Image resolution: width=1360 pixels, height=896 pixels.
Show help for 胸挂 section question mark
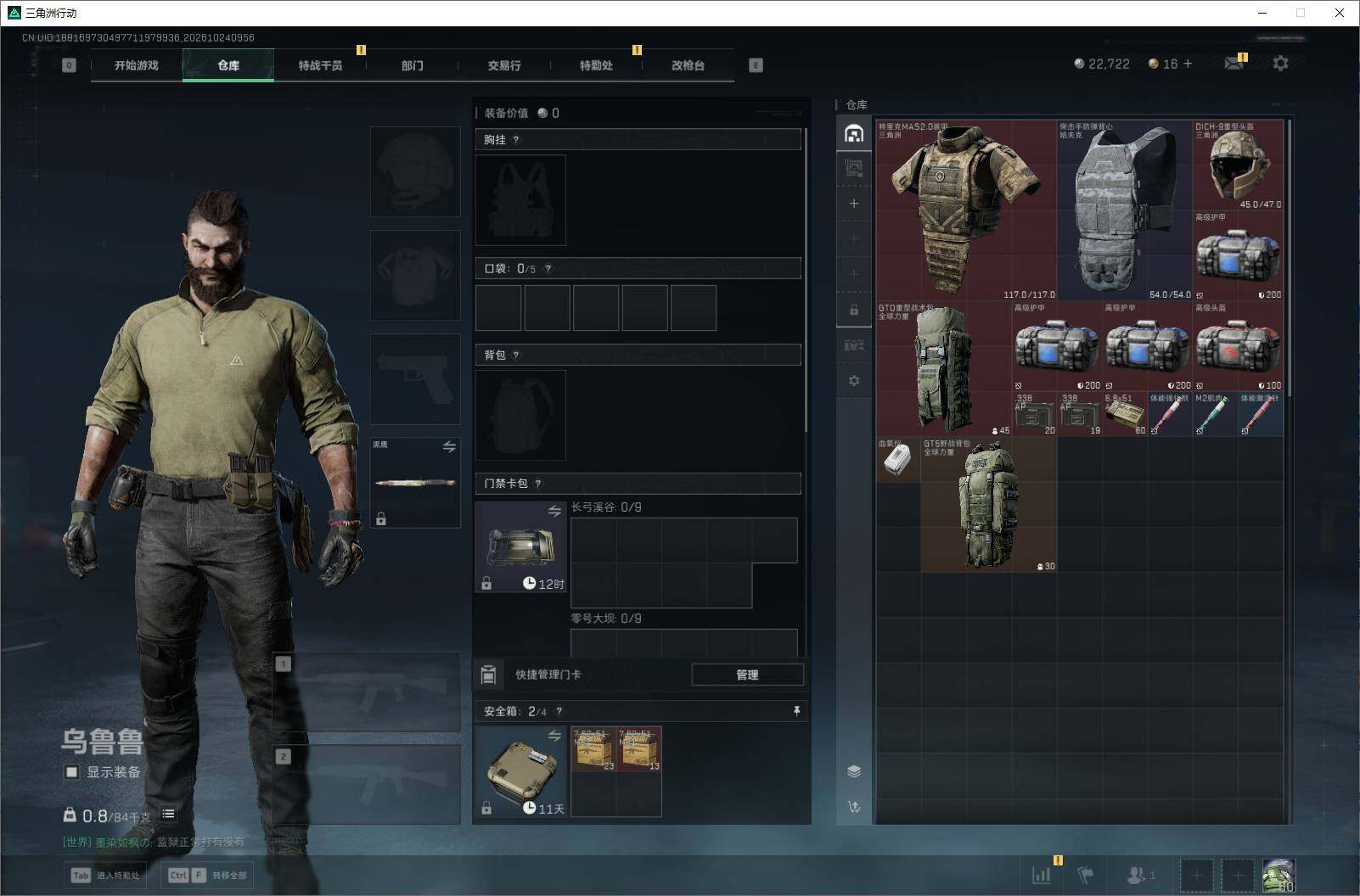pos(515,140)
